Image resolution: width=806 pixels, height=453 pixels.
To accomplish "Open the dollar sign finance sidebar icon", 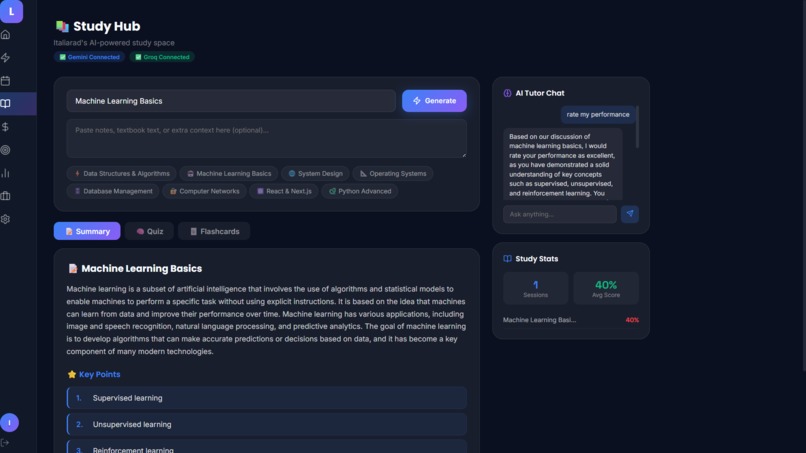I will click(6, 126).
